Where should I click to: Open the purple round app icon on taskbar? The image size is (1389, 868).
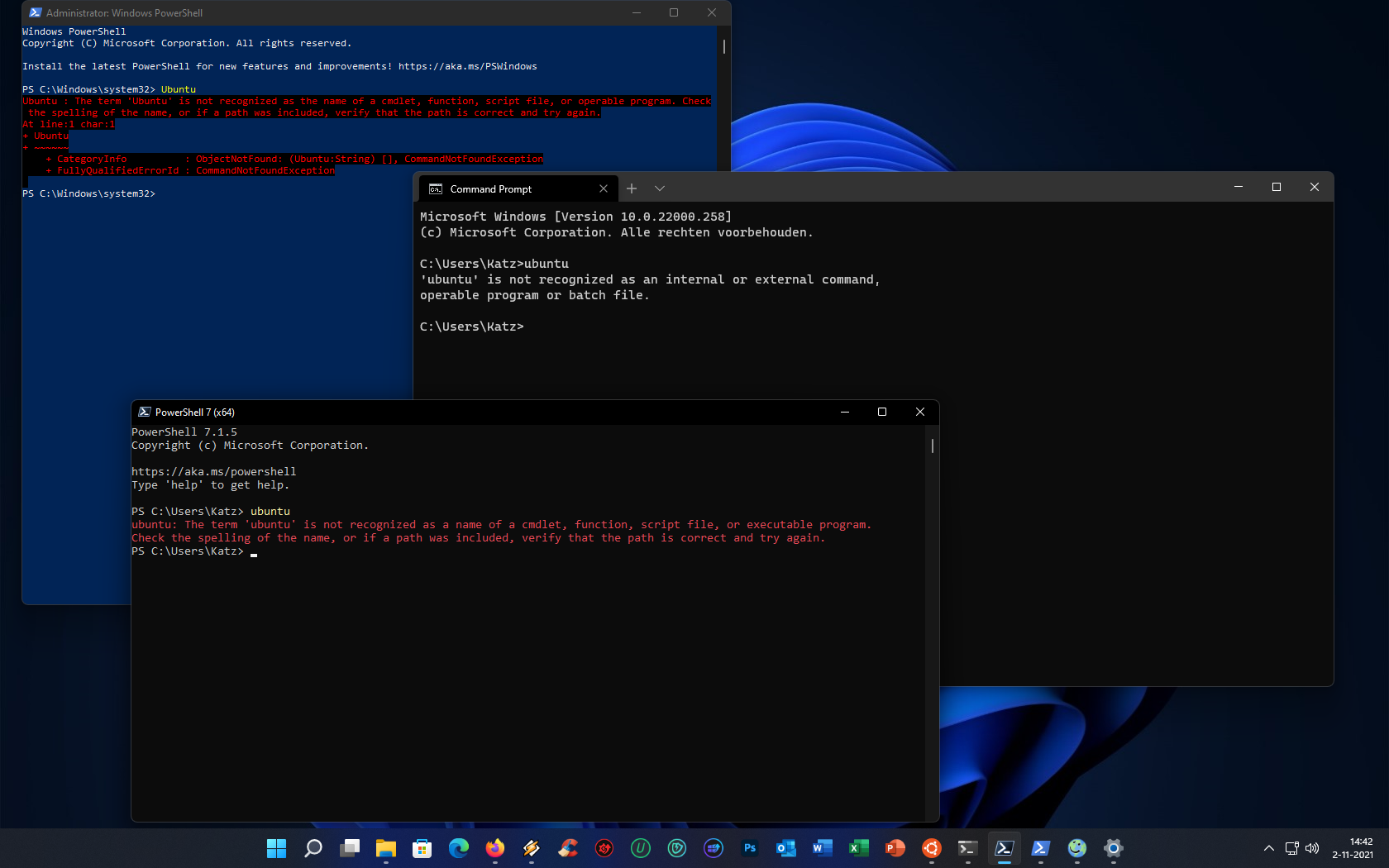click(714, 848)
